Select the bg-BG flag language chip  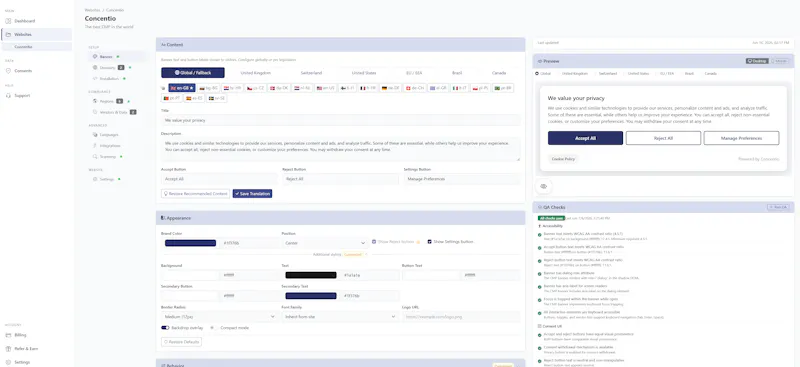(x=209, y=88)
